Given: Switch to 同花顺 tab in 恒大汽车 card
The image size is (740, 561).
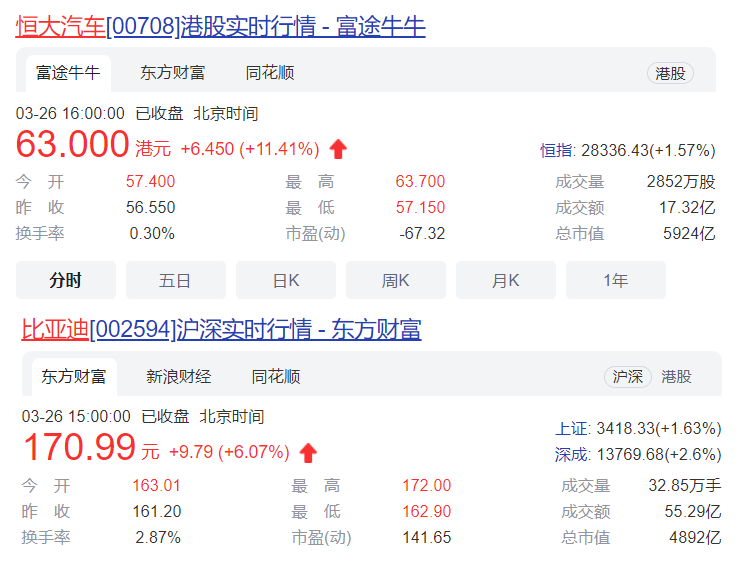Looking at the screenshot, I should point(270,73).
